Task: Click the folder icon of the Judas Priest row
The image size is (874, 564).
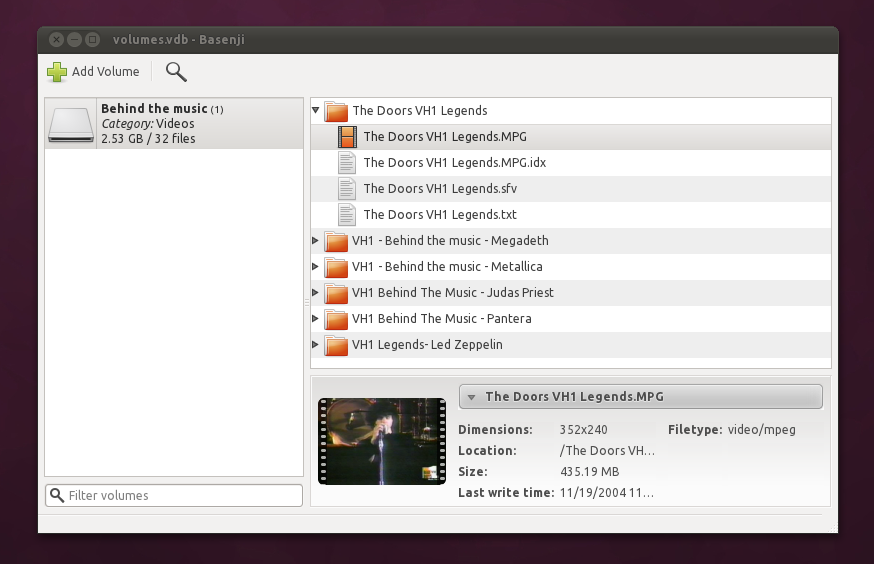Action: [x=336, y=293]
